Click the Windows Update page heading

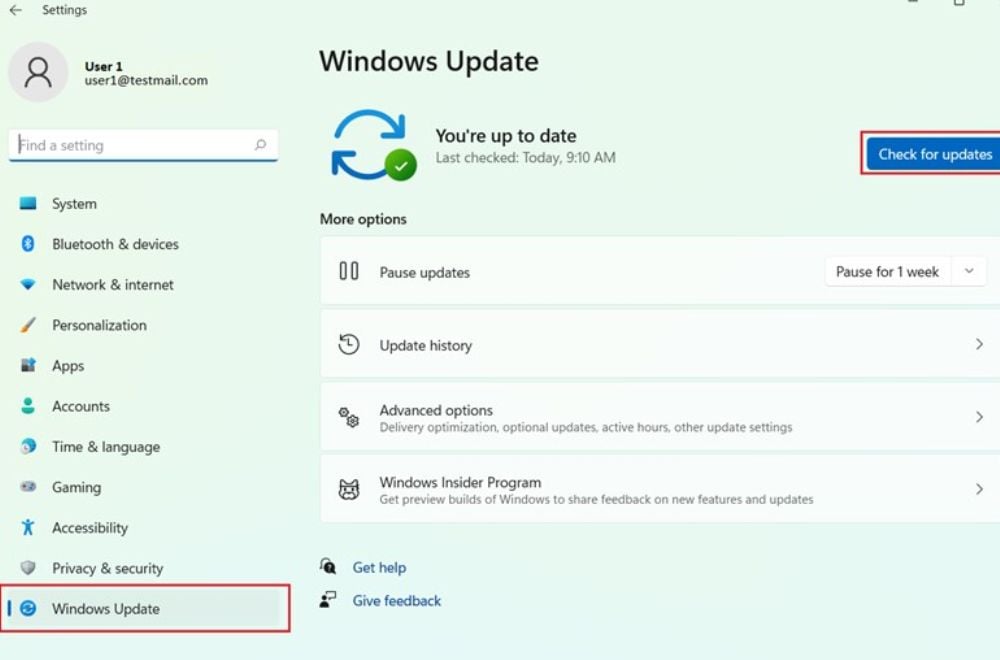point(429,61)
